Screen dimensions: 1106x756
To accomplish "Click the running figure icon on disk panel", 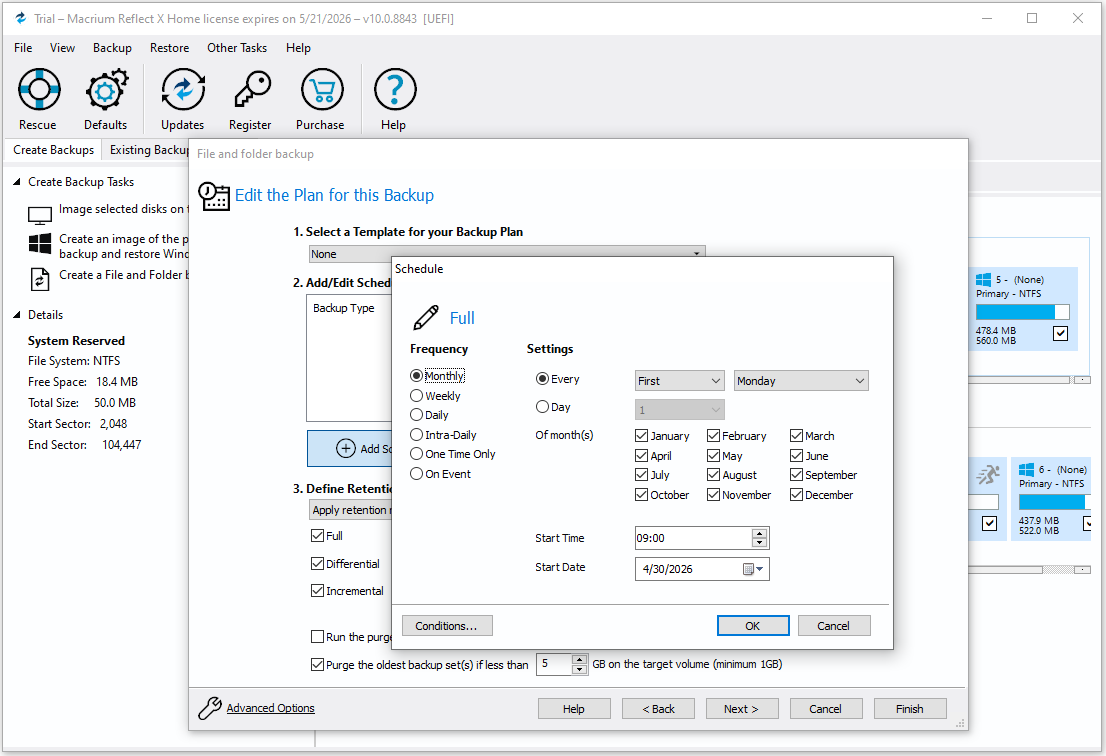I will tap(988, 475).
